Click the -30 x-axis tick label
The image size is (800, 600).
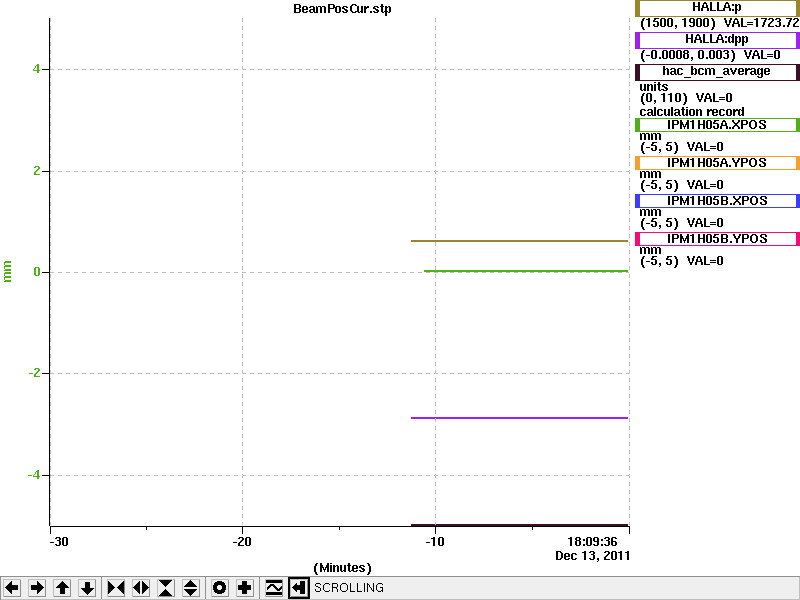59,542
